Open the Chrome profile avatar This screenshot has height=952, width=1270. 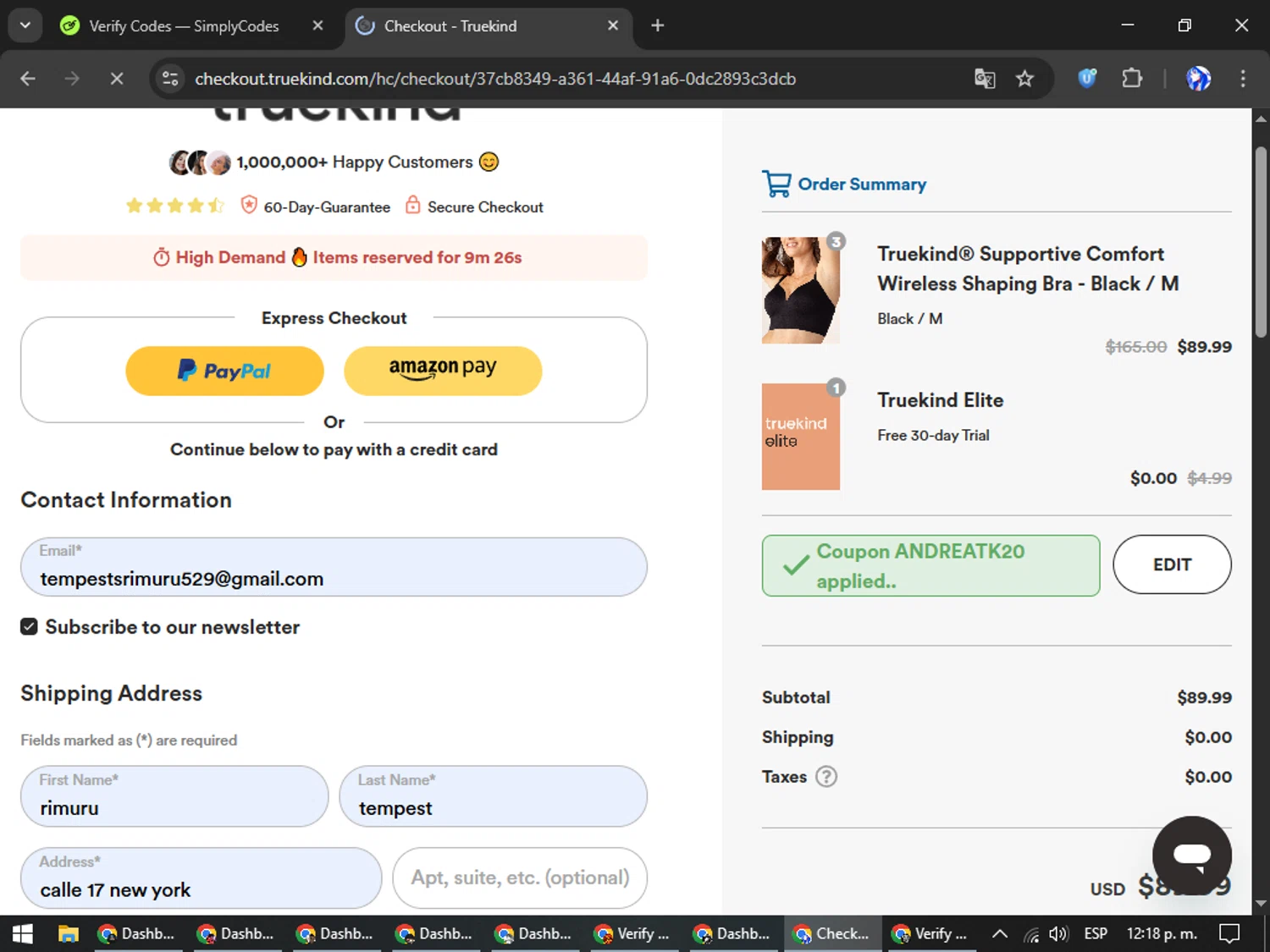(1198, 79)
